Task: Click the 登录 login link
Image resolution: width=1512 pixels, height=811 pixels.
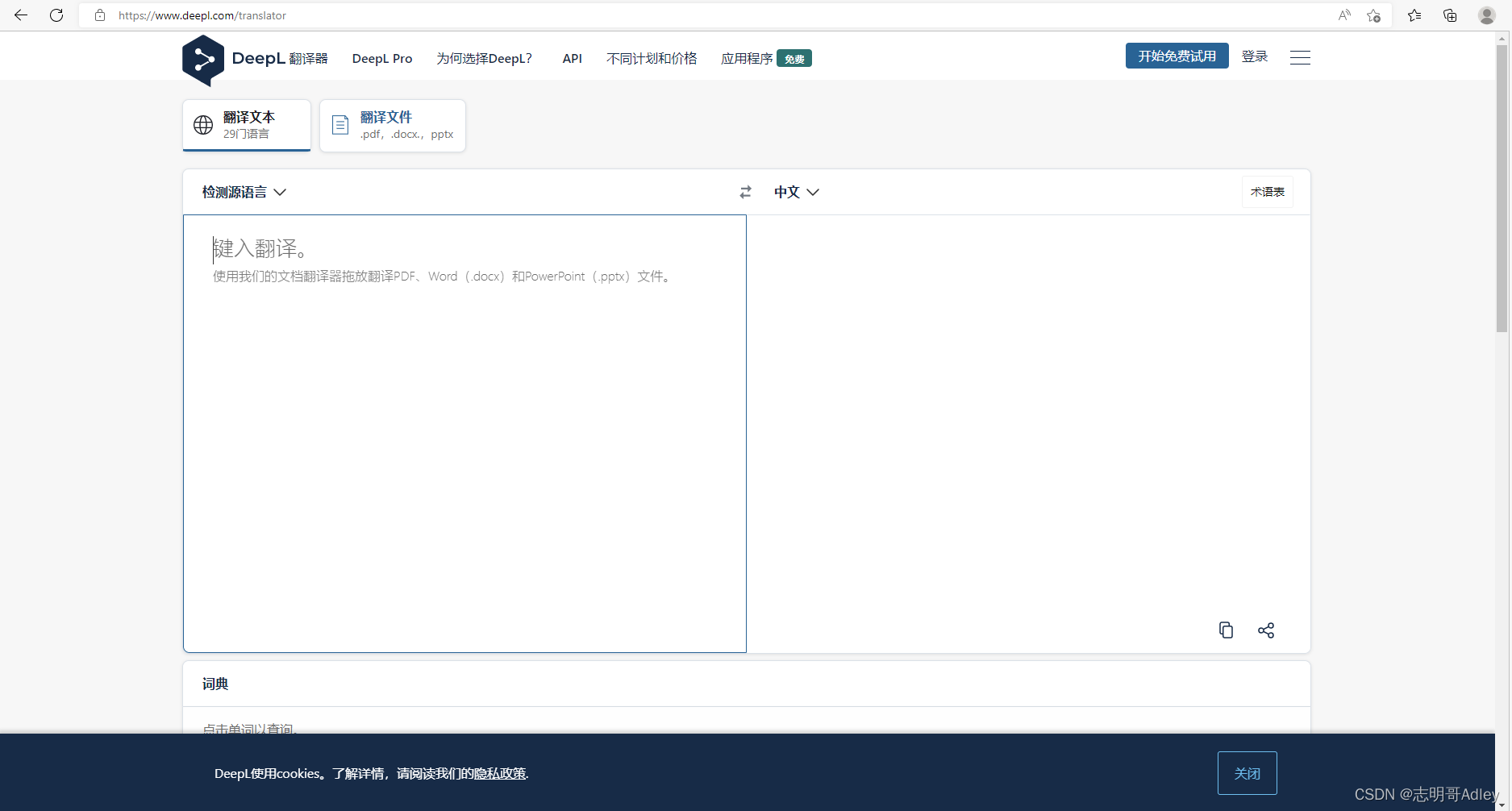Action: coord(1255,56)
